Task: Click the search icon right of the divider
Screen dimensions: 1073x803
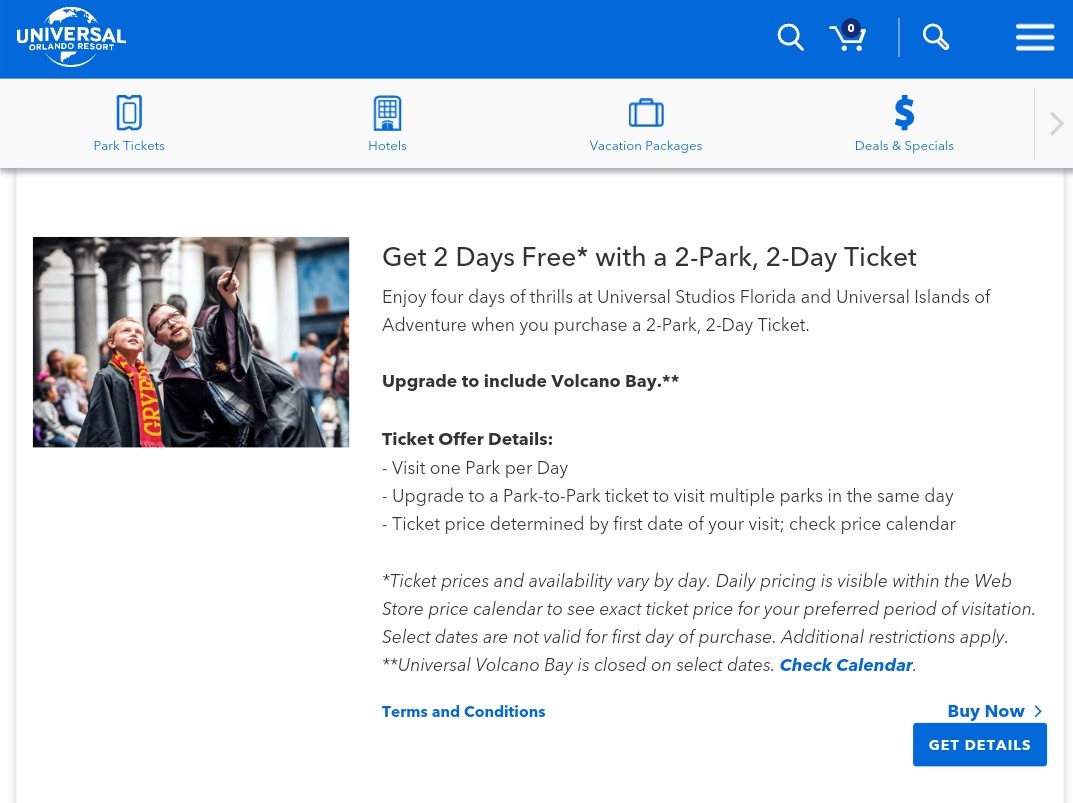Action: [936, 38]
